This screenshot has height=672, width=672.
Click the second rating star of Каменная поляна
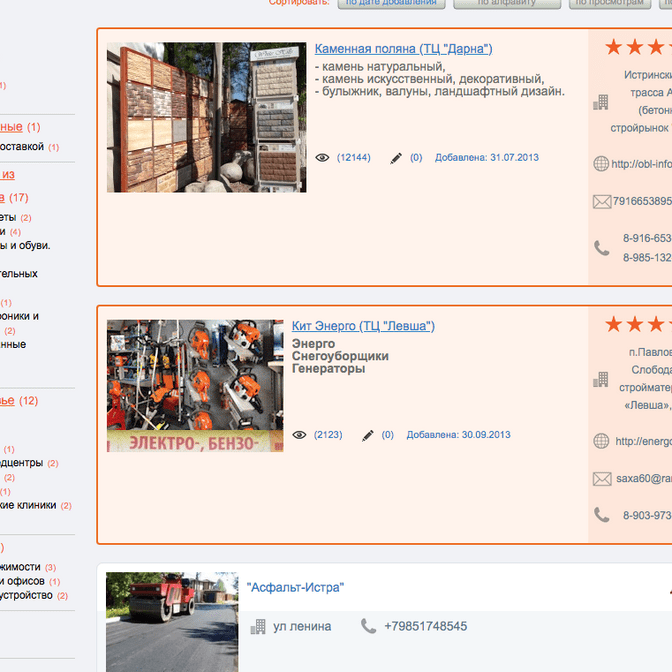(635, 47)
